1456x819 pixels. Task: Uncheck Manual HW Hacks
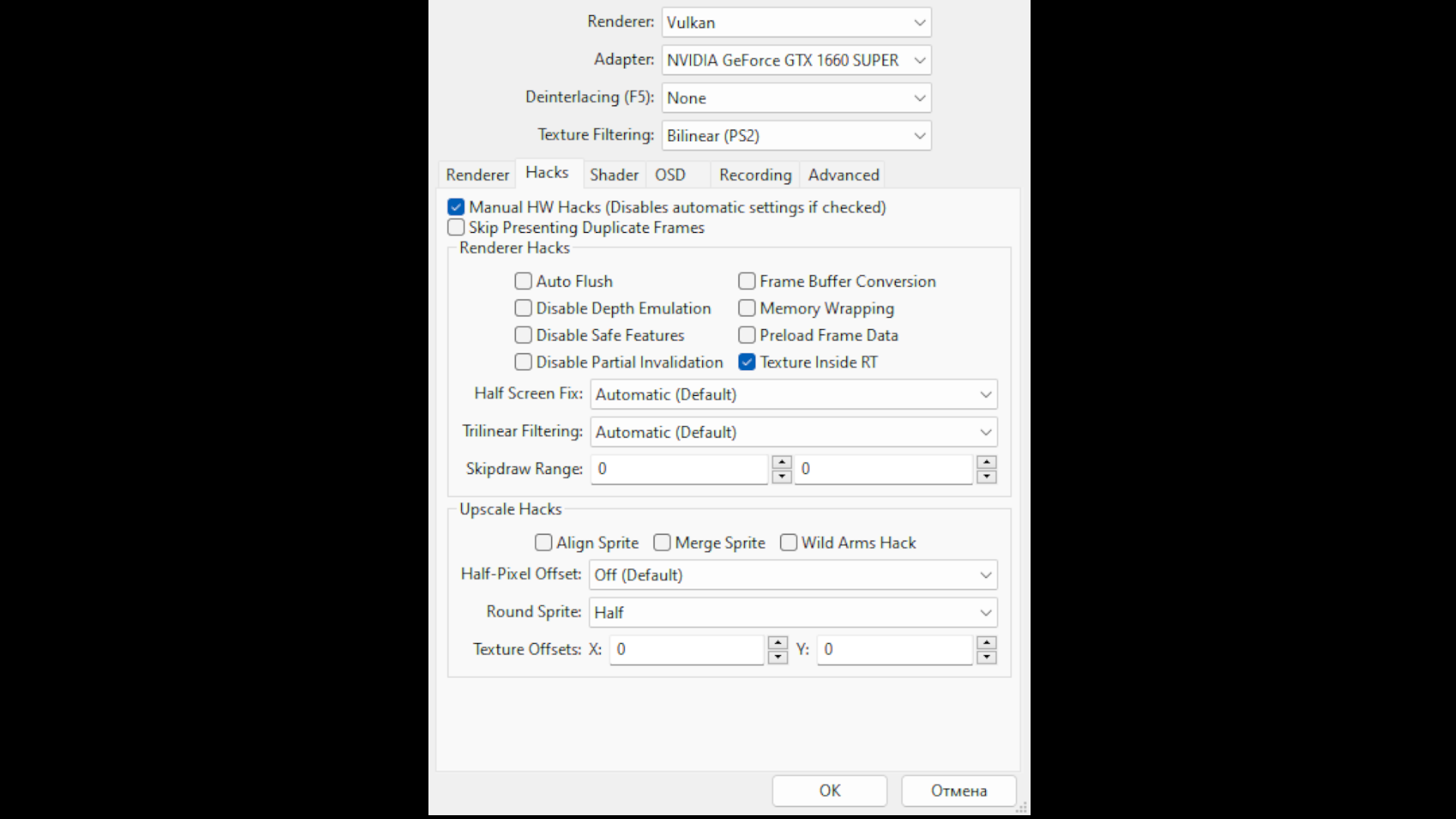click(x=456, y=206)
